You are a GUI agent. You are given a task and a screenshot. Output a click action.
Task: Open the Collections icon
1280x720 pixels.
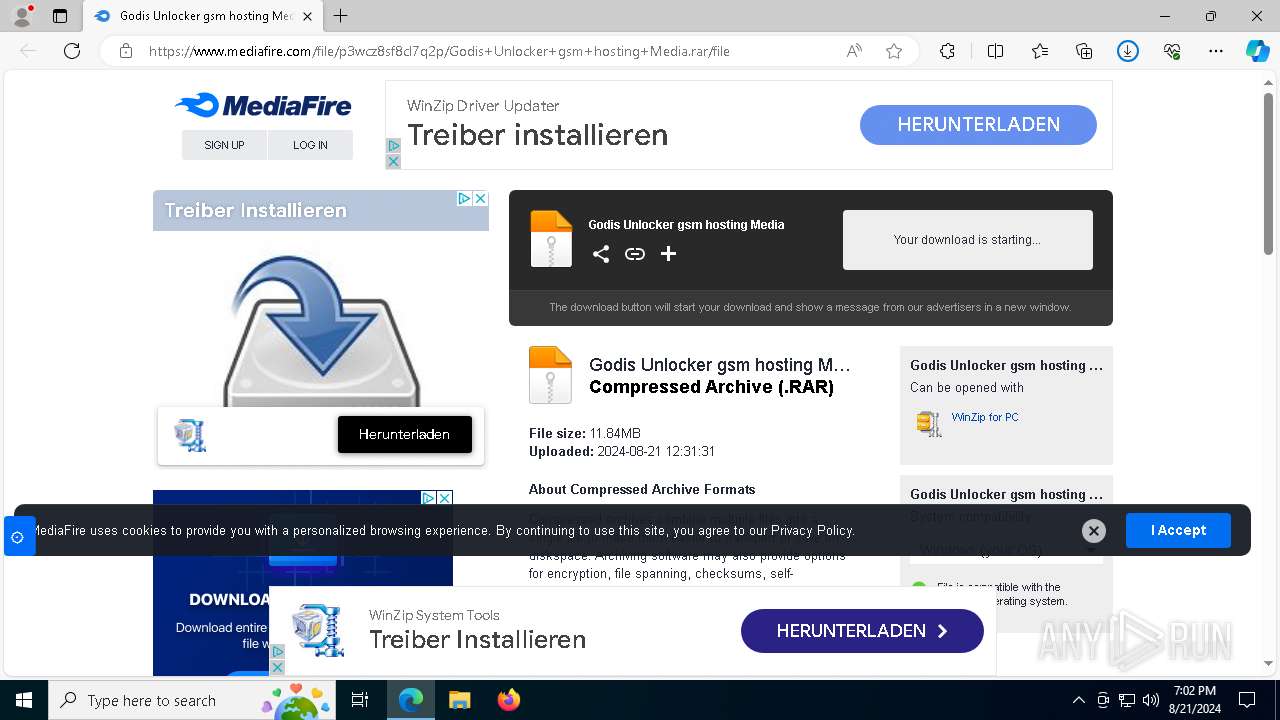[1084, 51]
